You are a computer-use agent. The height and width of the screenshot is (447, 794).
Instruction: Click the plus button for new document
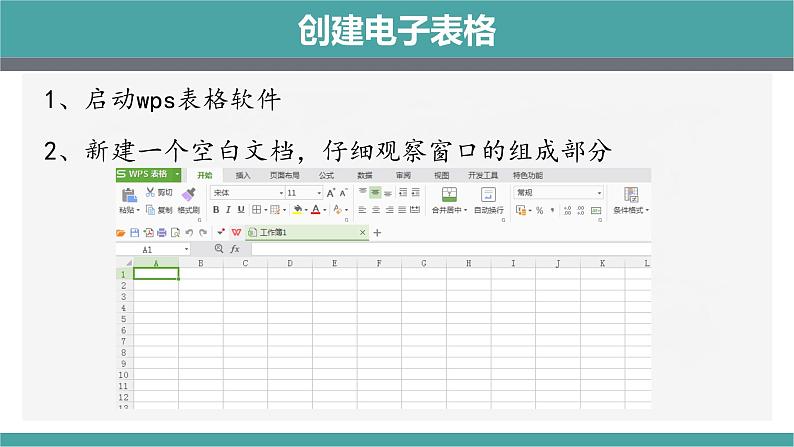[377, 232]
